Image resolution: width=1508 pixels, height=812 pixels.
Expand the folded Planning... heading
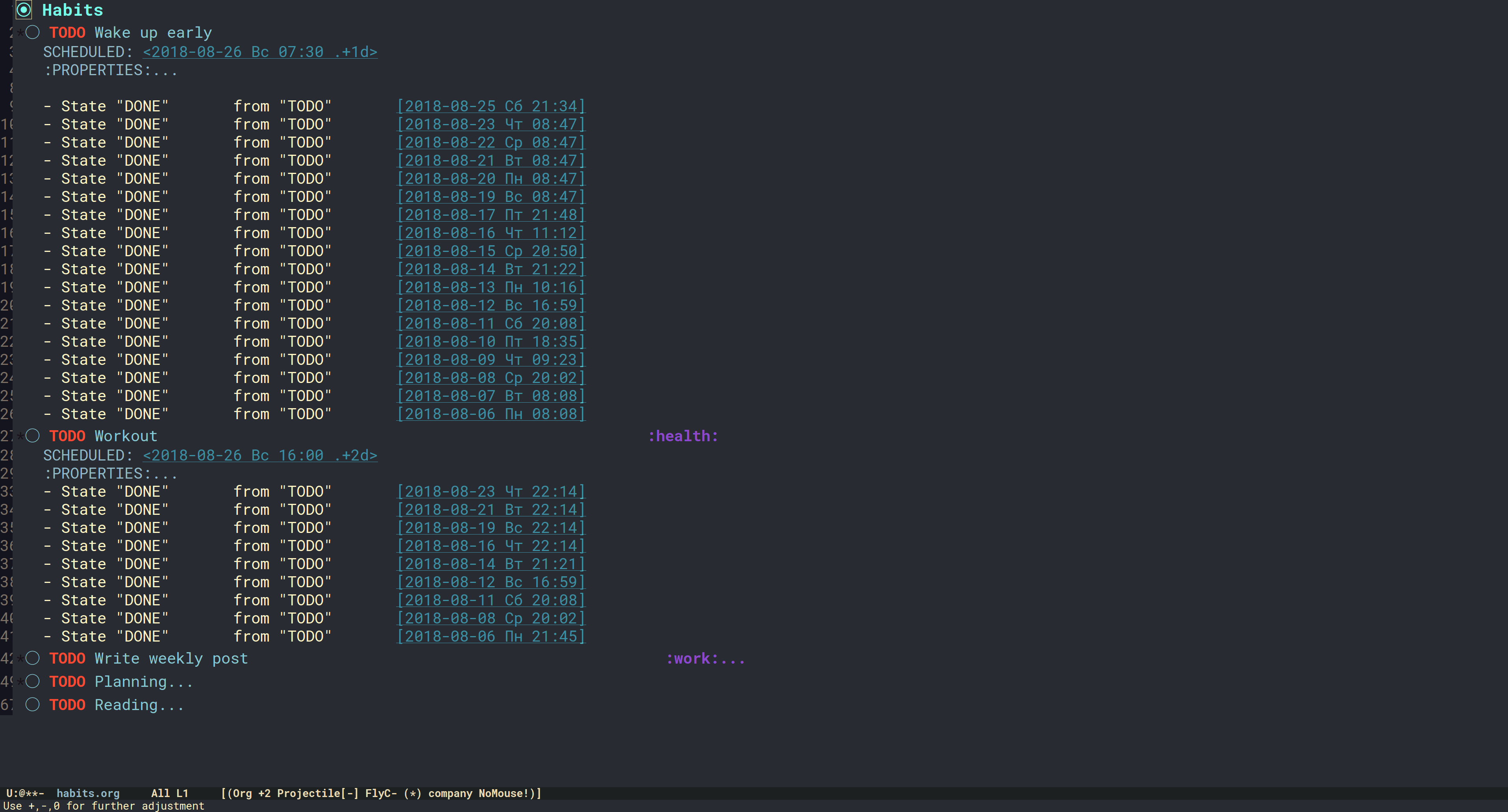coord(143,682)
